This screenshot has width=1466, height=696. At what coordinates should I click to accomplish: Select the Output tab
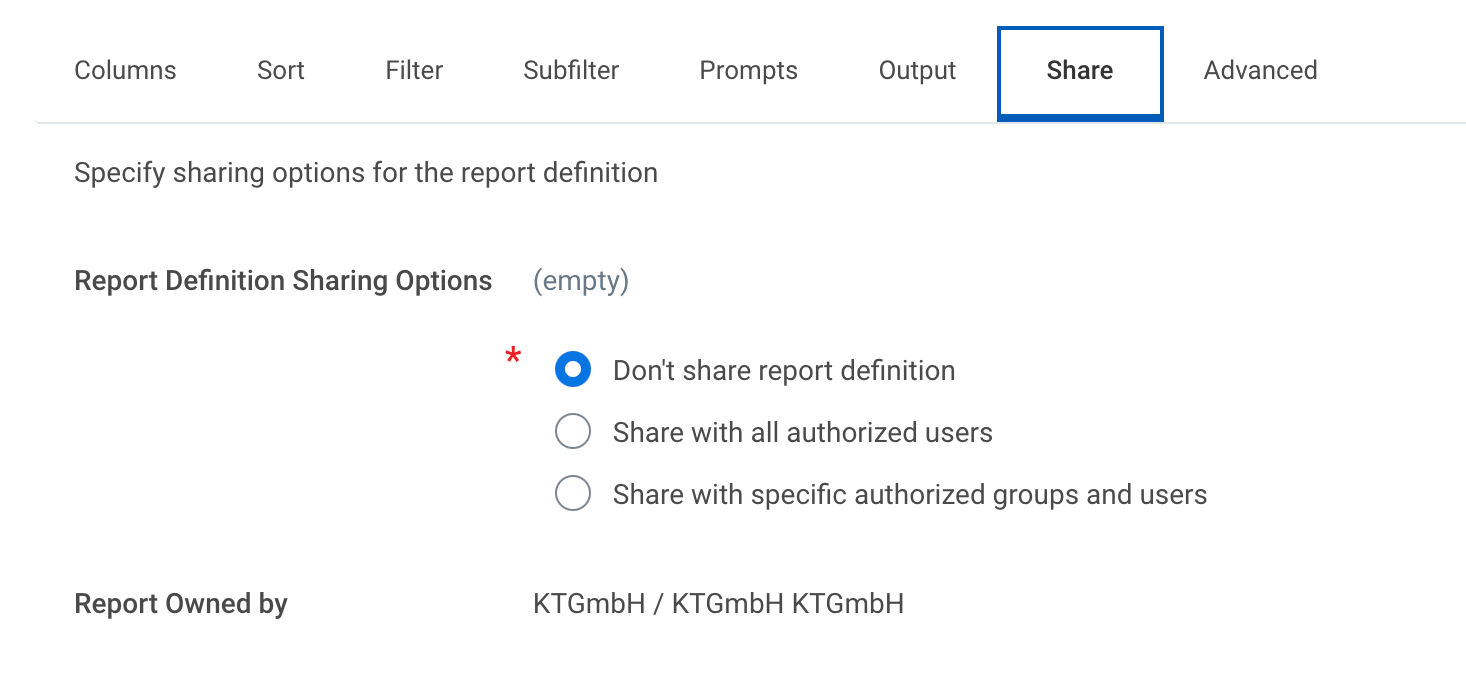(917, 70)
